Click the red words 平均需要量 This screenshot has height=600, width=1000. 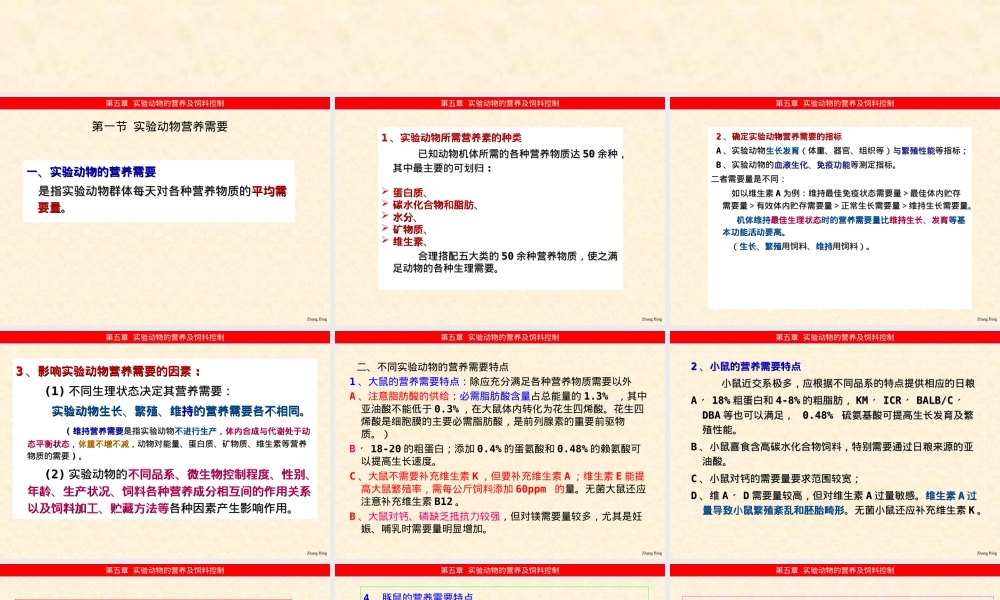point(269,191)
